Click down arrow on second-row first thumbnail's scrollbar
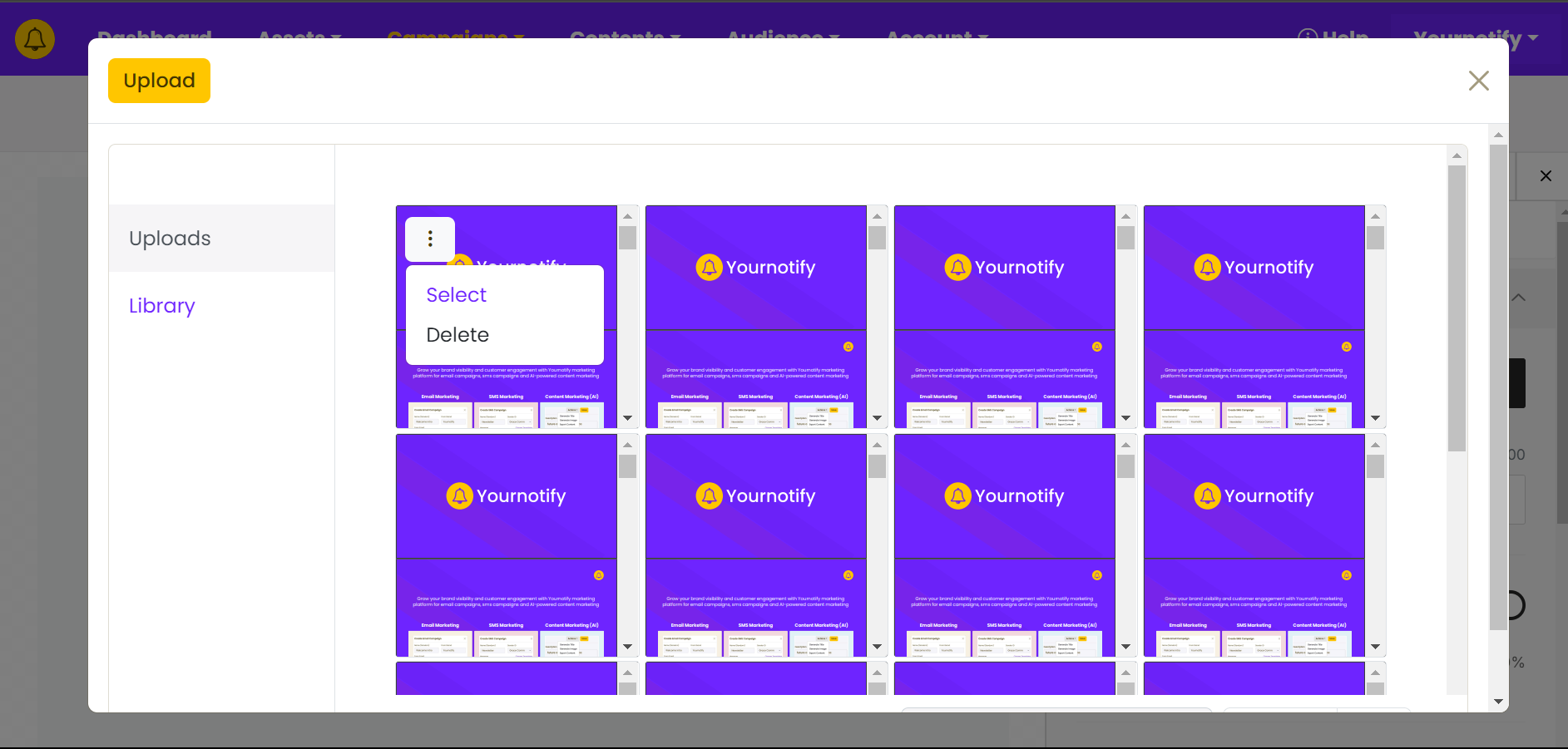Image resolution: width=1568 pixels, height=749 pixels. [x=628, y=647]
